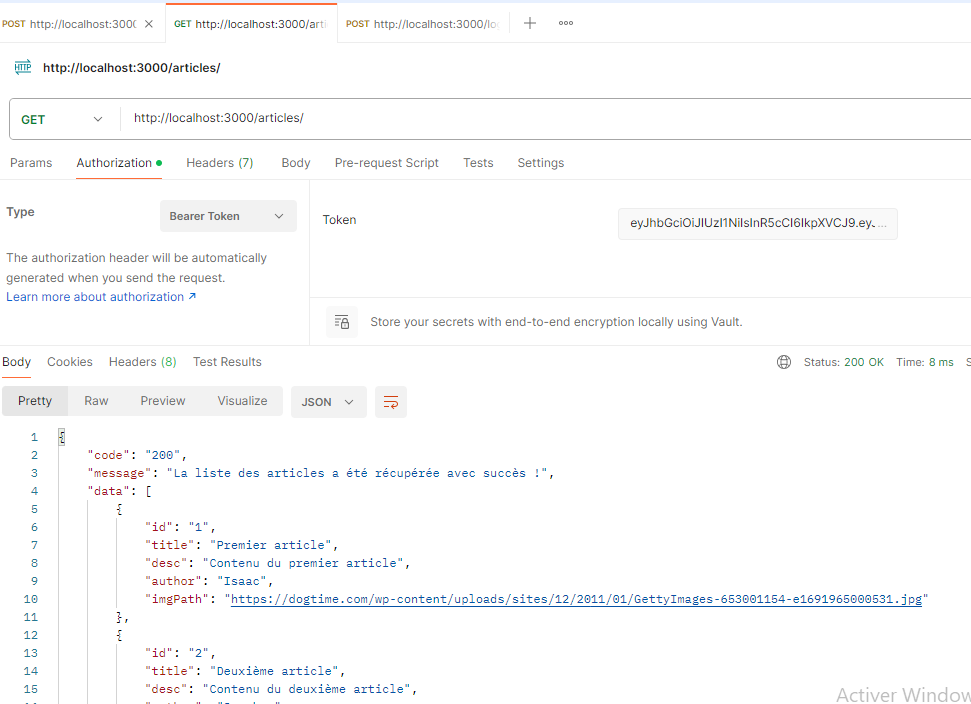The width and height of the screenshot is (971, 704).
Task: Open the Learn more about authorization link
Action: (95, 296)
